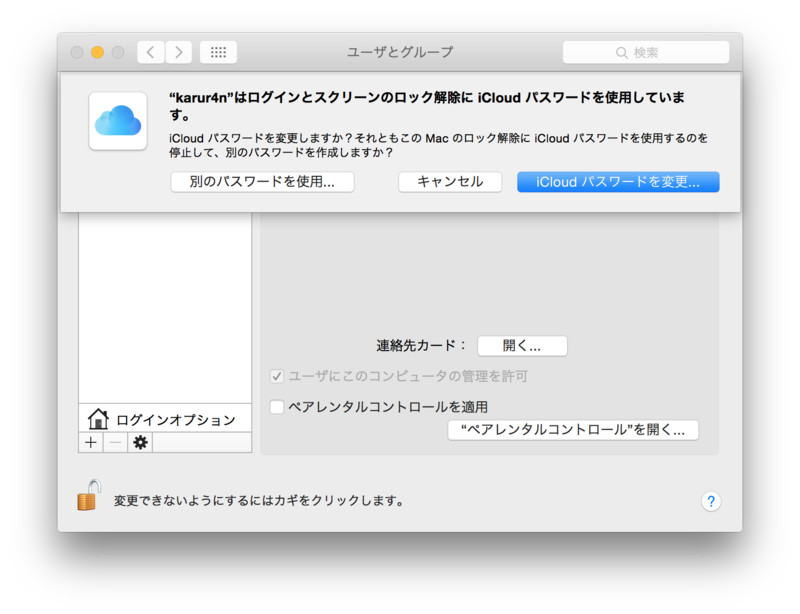Enable ペアレンタルコントロールを適用 checkbox
The width and height of the screenshot is (800, 614).
tap(277, 407)
